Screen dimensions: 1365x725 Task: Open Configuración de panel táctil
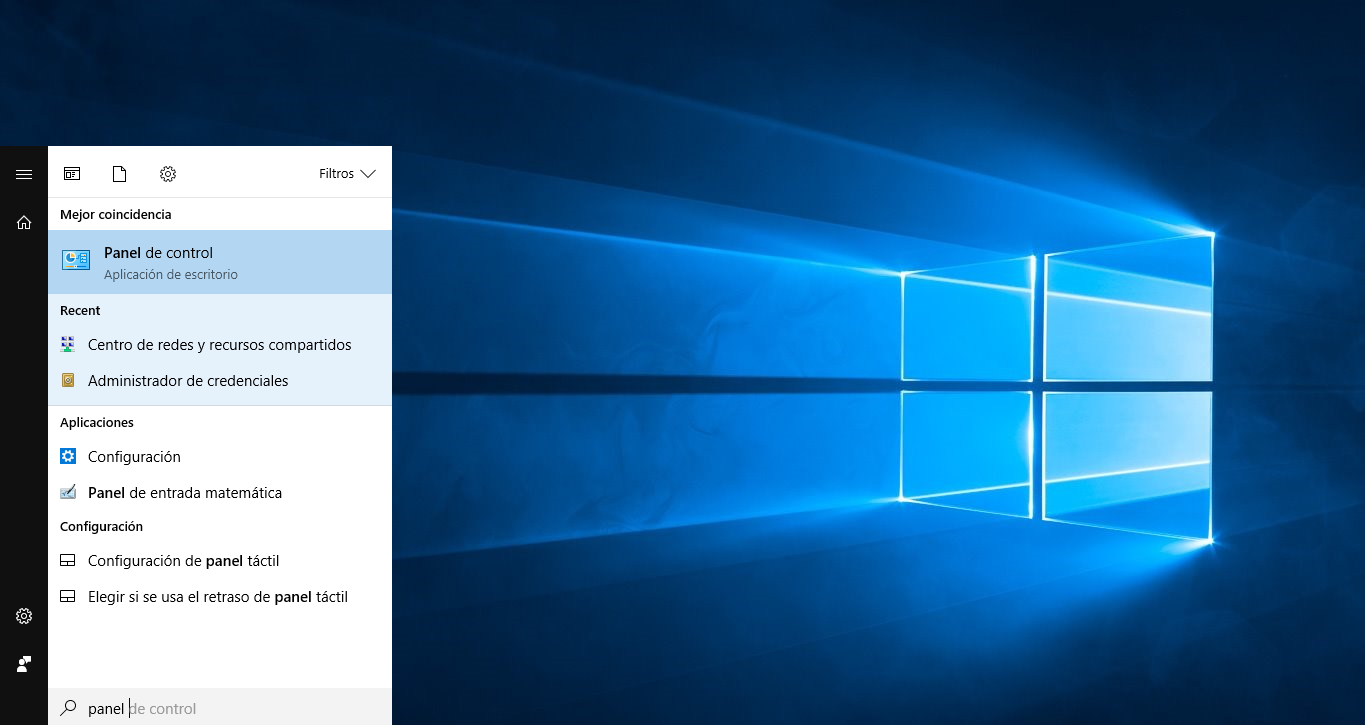click(x=220, y=561)
